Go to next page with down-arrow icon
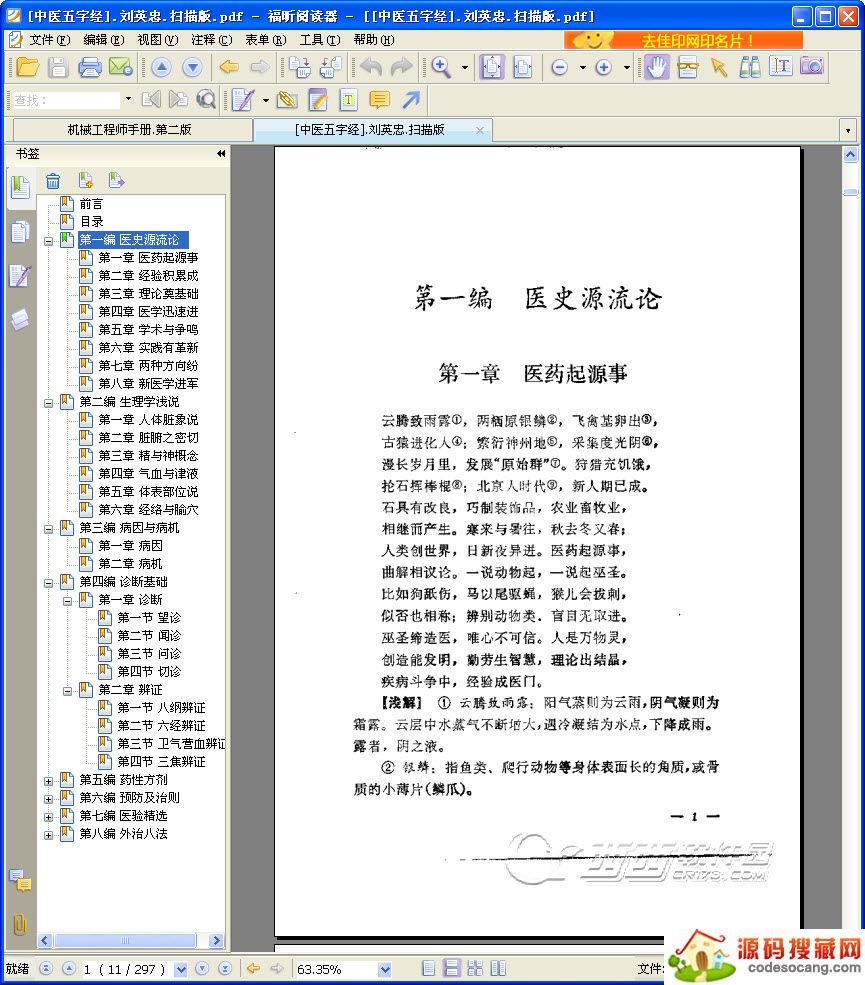Viewport: 865px width, 985px height. click(192, 67)
